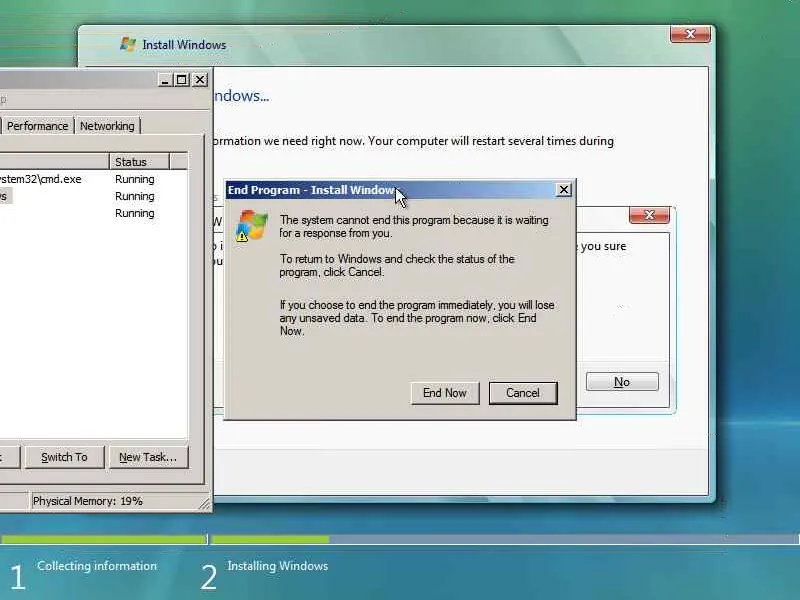
Task: Click the Install Windows title logo icon
Action: coord(128,44)
